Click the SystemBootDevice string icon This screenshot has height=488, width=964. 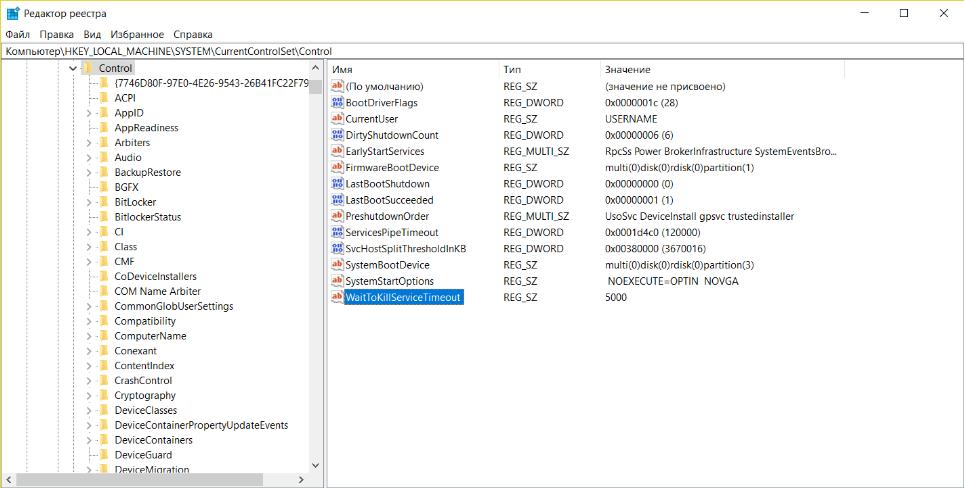tap(337, 265)
